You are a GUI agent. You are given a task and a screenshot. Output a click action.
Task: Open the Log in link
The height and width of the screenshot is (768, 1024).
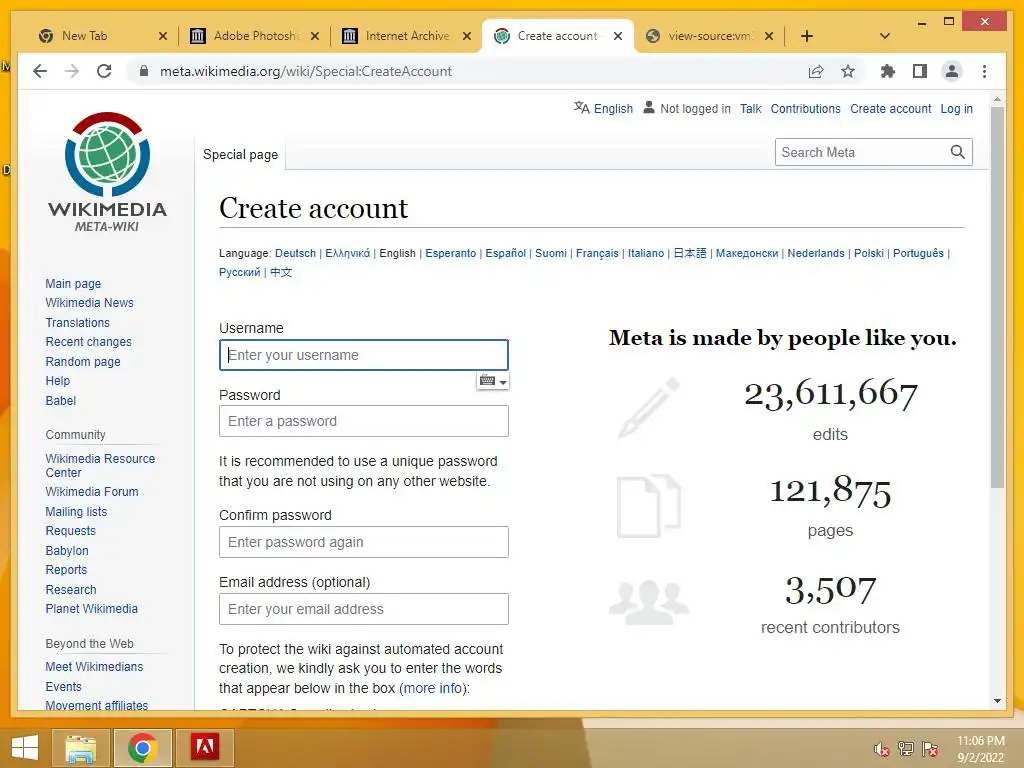[956, 108]
